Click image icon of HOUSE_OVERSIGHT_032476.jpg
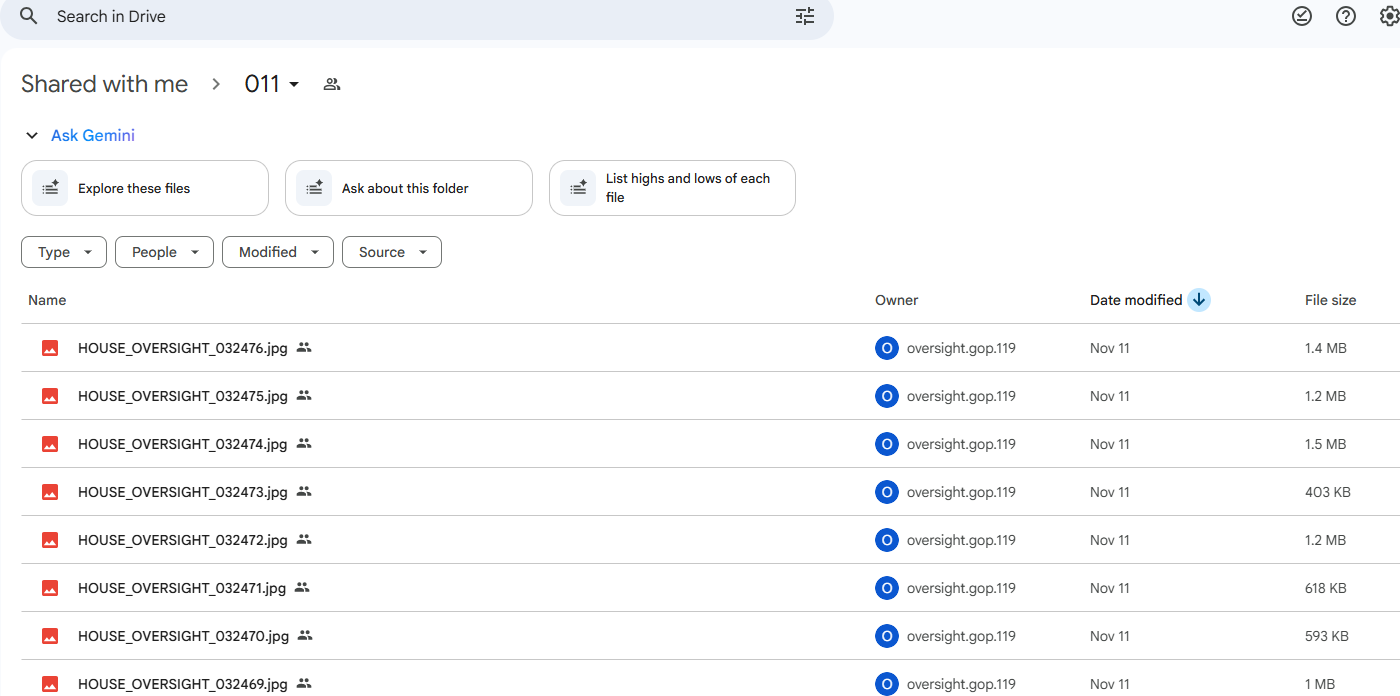This screenshot has height=696, width=1400. [x=50, y=348]
